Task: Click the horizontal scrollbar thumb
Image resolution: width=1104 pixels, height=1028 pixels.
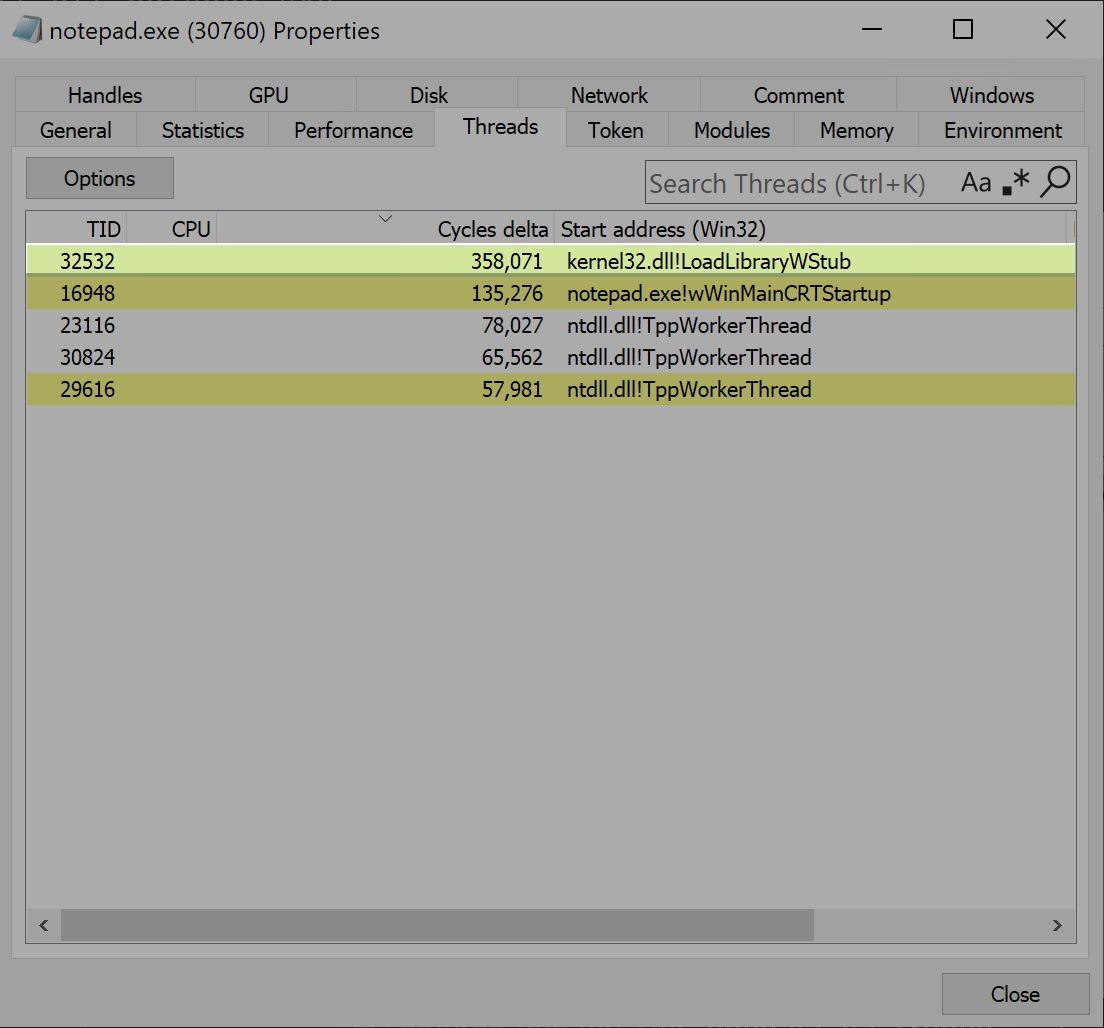Action: (437, 925)
